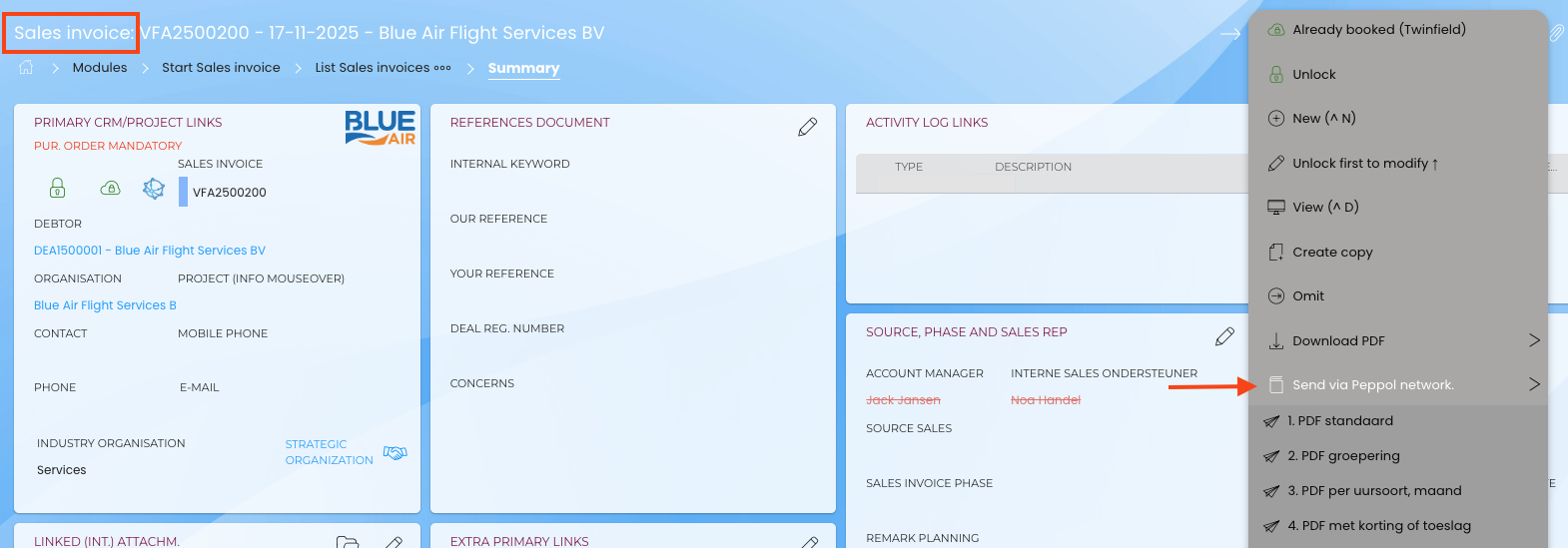Image resolution: width=1568 pixels, height=548 pixels.
Task: Go to the home icon in breadcrumb
Action: [26, 67]
